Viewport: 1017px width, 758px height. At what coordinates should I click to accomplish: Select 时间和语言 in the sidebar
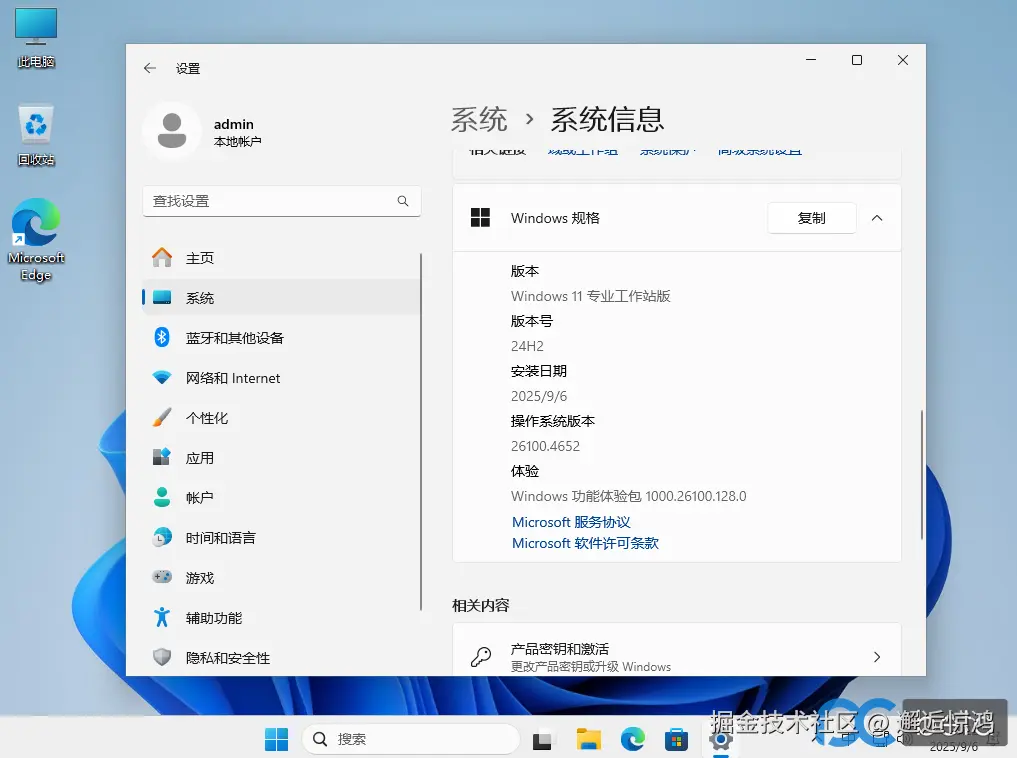point(281,538)
